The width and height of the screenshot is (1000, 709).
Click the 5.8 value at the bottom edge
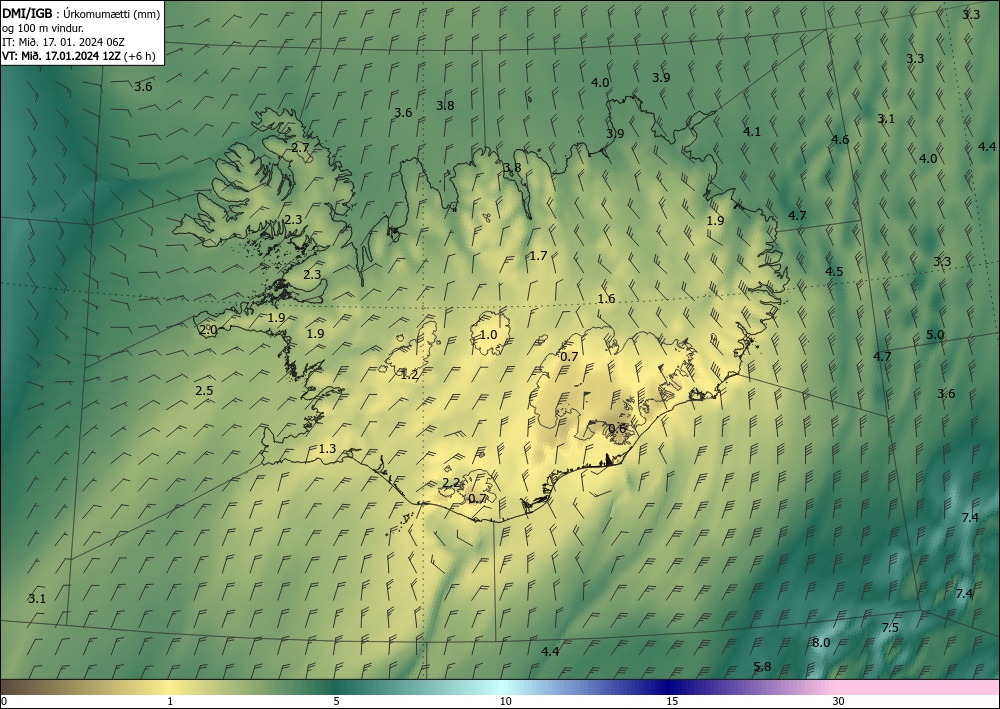click(x=762, y=667)
